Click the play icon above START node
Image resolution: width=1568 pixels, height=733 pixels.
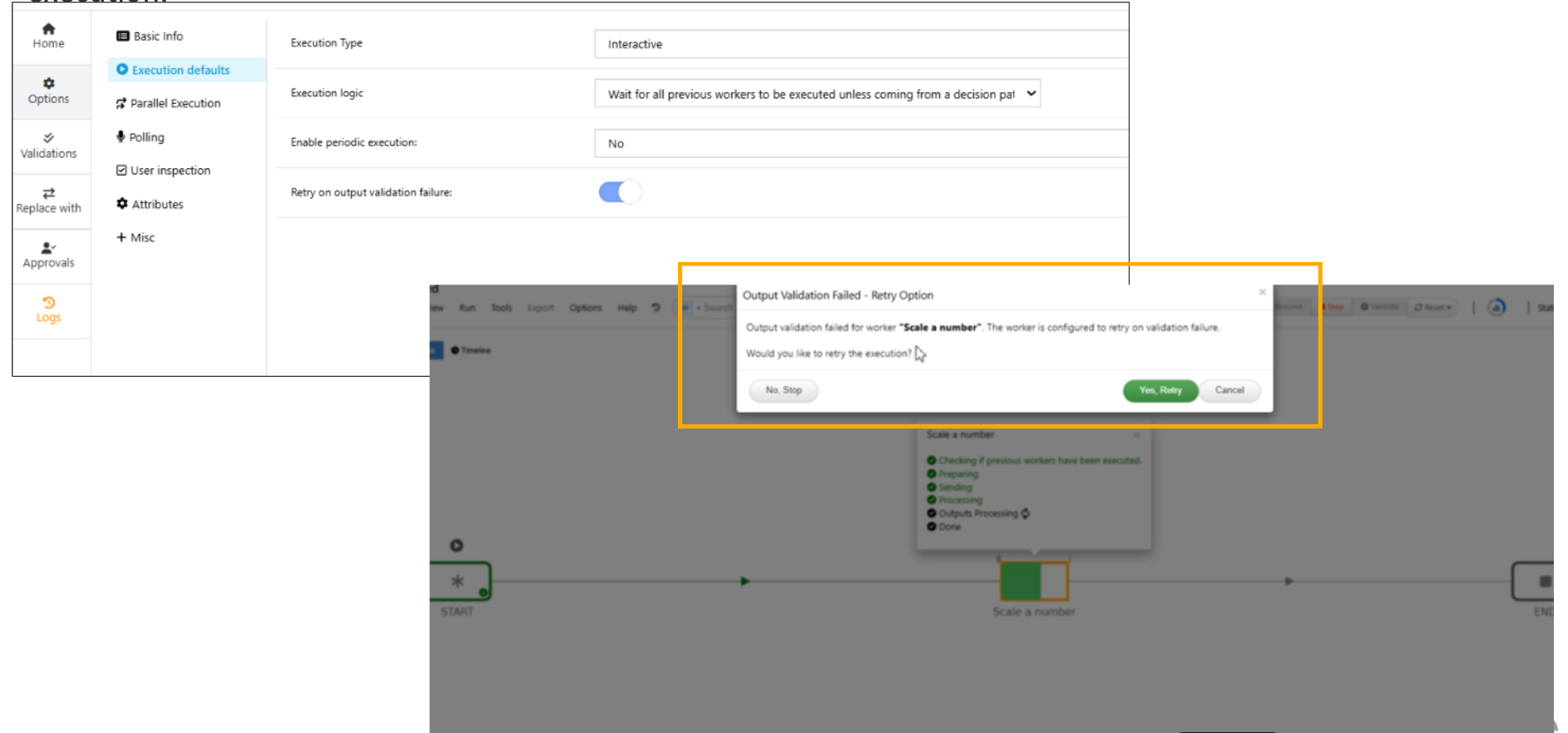point(457,546)
